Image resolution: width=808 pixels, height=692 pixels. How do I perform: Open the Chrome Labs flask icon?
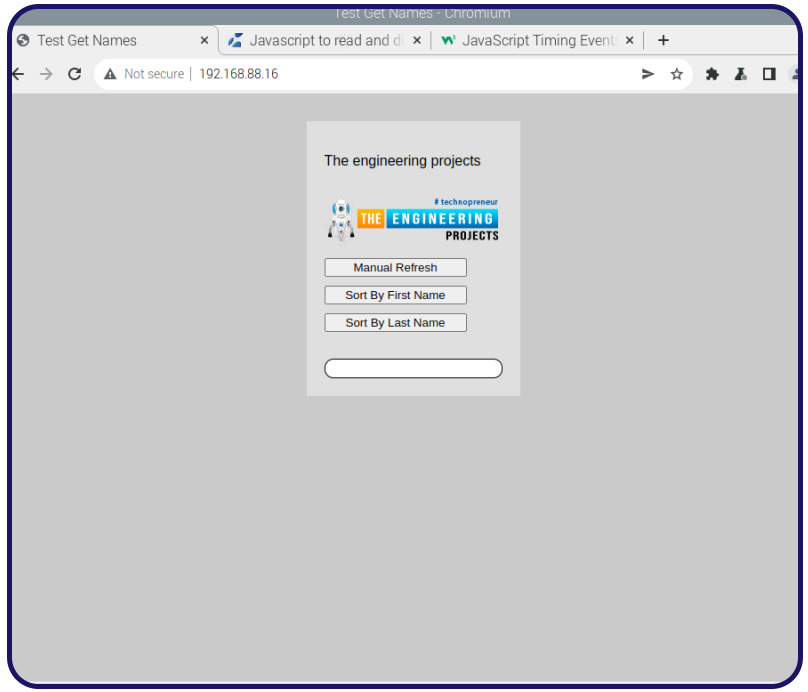[740, 74]
